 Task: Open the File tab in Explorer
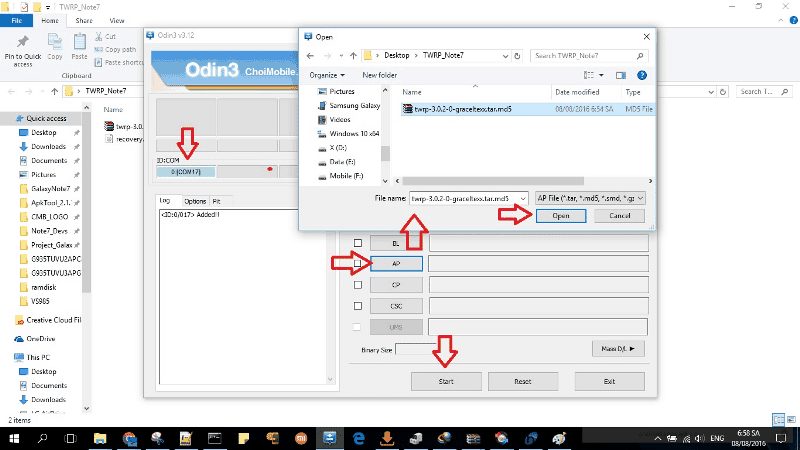click(x=16, y=20)
